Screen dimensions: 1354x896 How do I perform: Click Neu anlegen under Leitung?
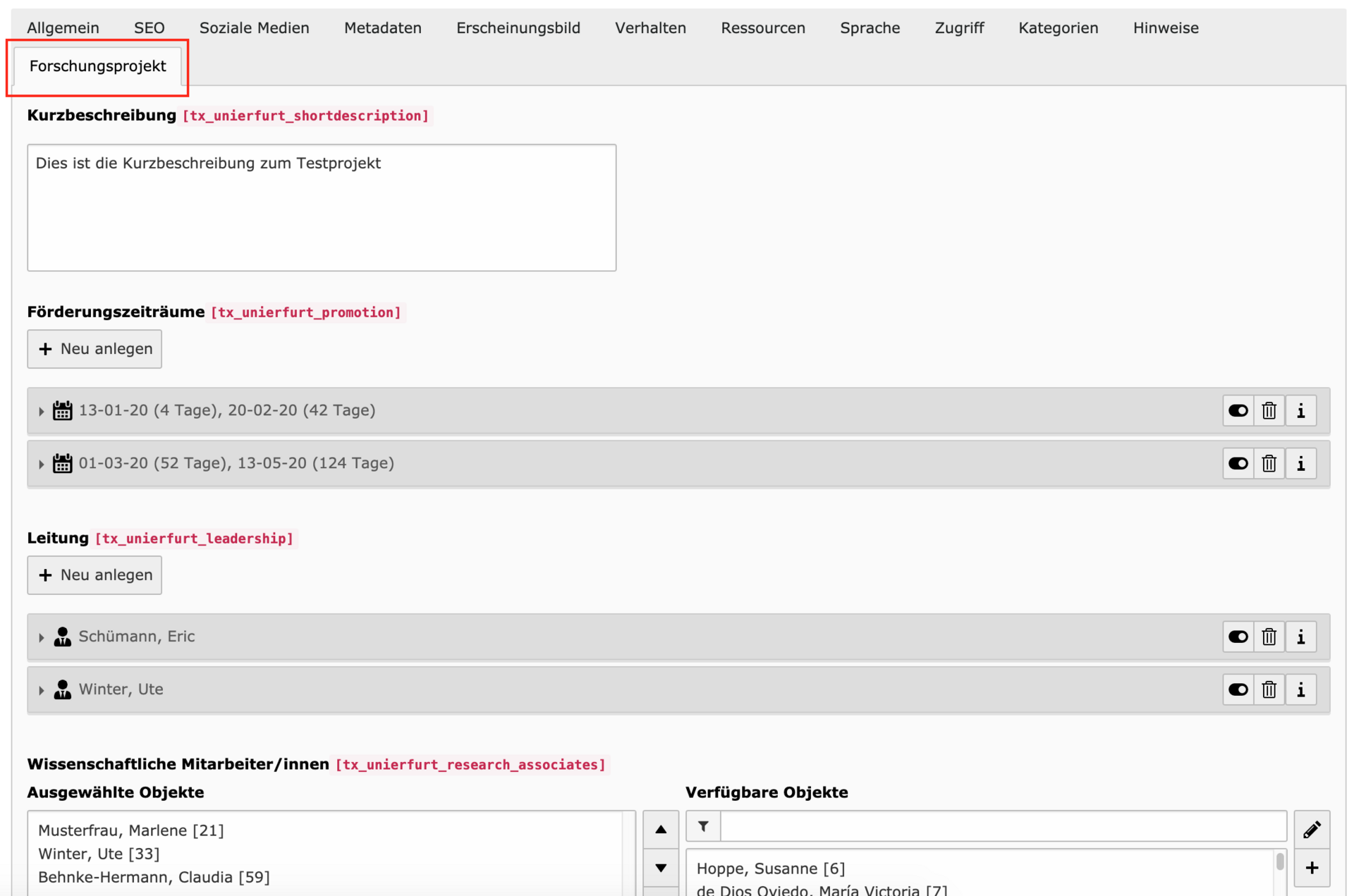[94, 575]
